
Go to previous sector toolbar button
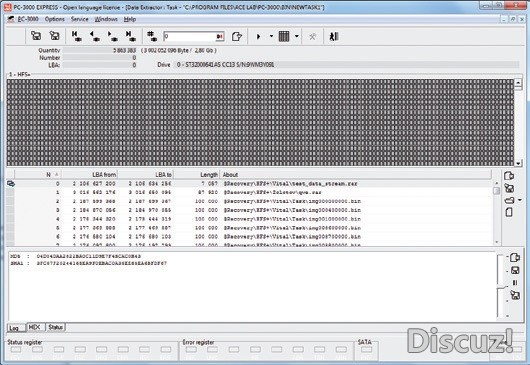tap(94, 36)
